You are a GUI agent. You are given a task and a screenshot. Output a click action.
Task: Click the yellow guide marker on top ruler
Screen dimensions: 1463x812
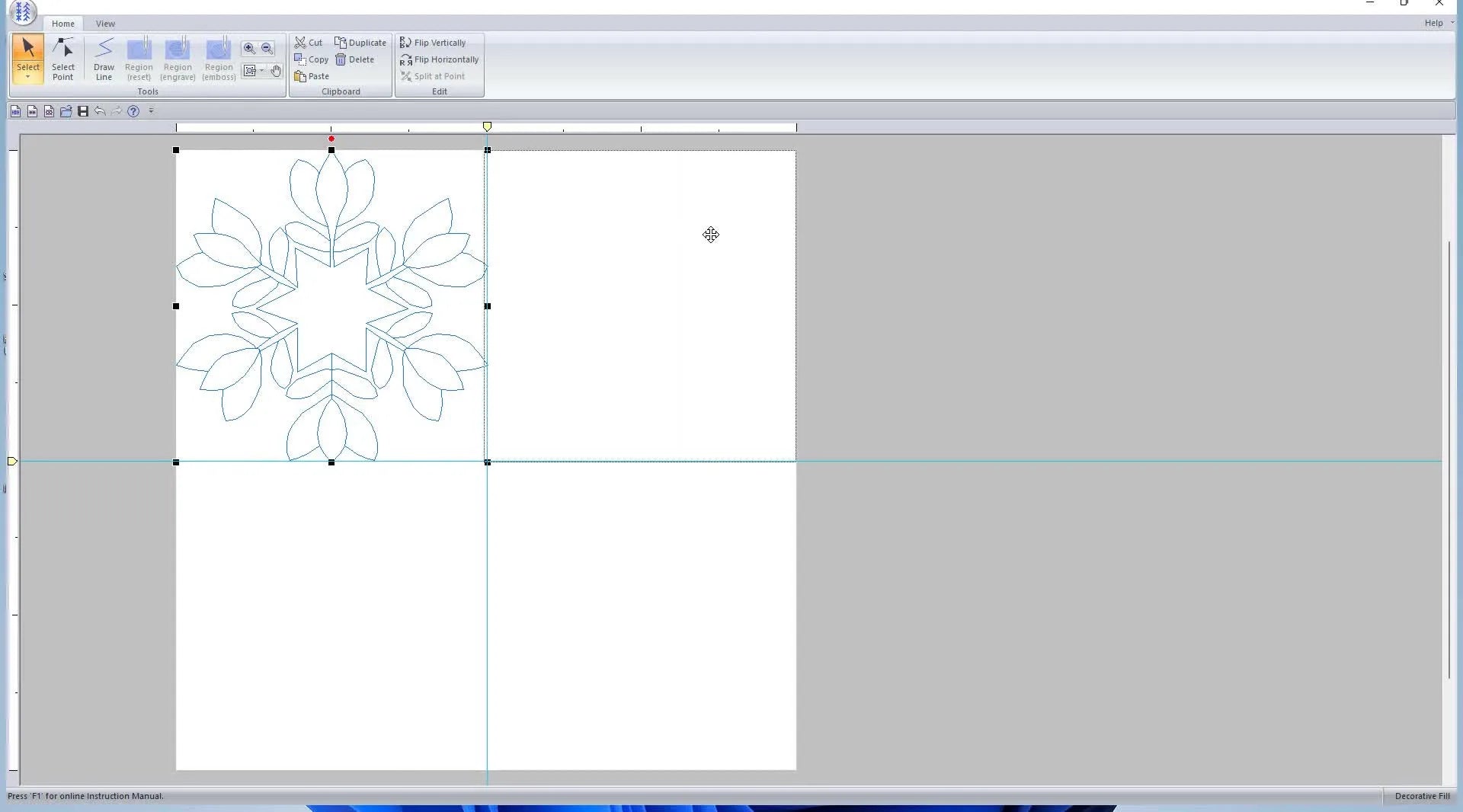(487, 126)
